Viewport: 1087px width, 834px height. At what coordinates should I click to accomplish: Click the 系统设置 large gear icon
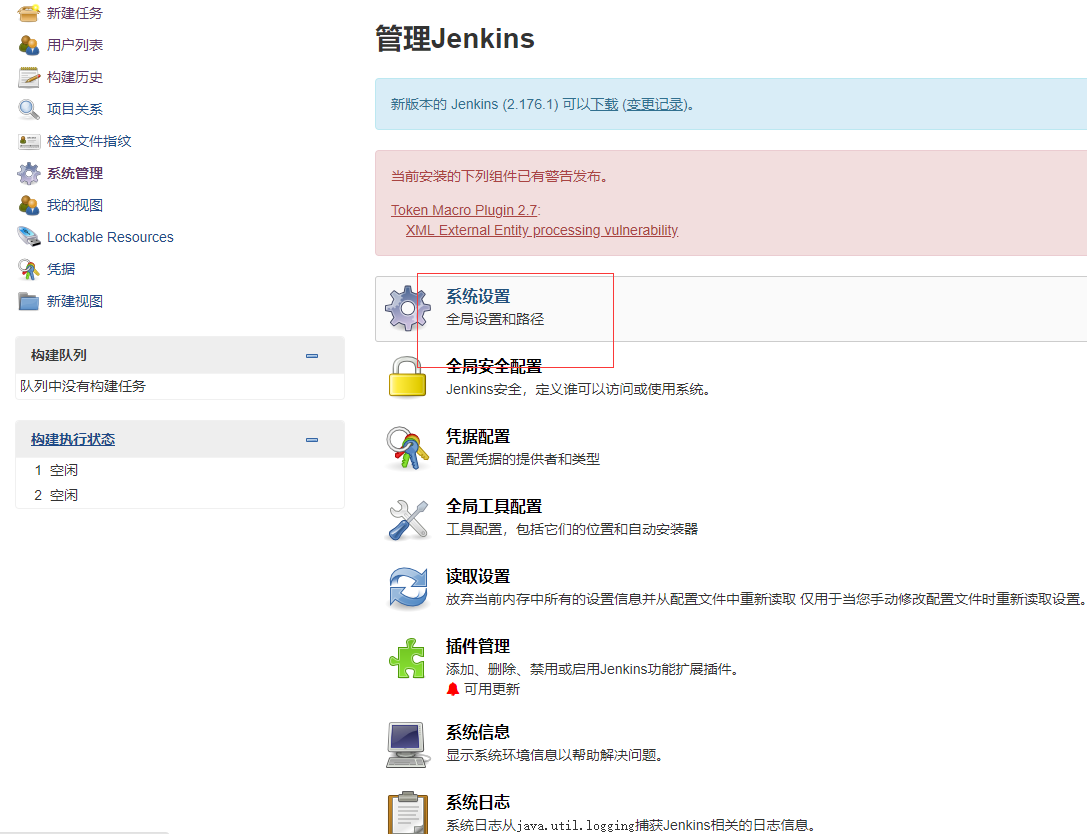pyautogui.click(x=408, y=309)
